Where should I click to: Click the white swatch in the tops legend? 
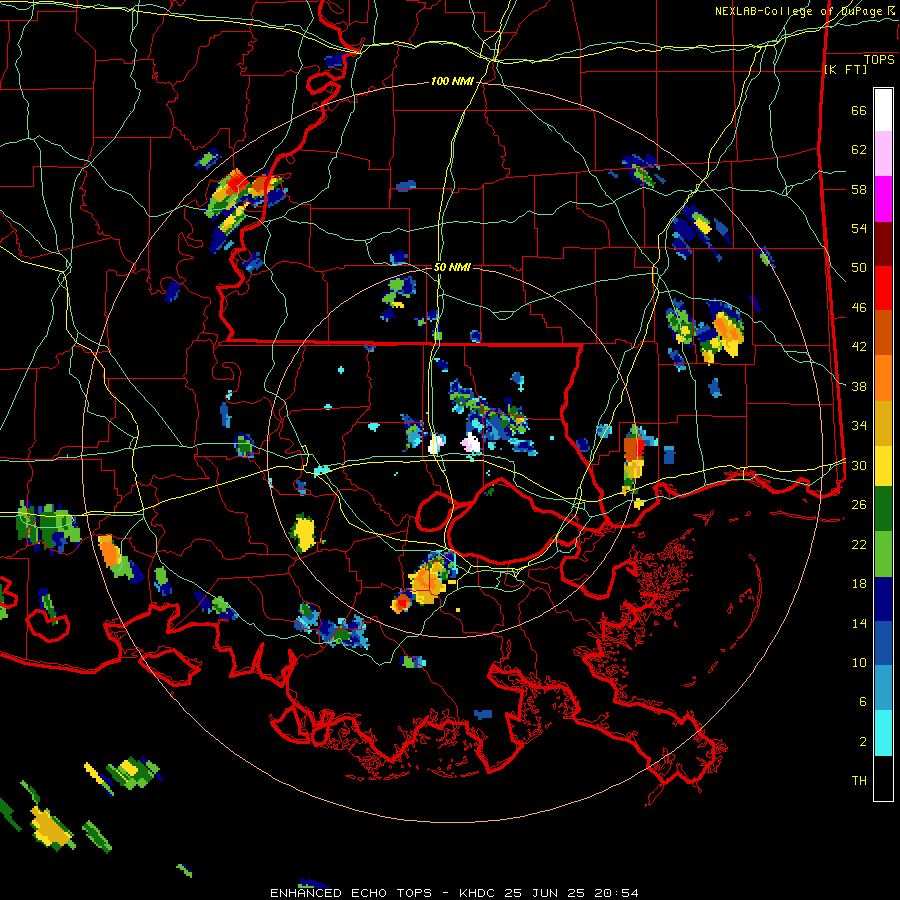click(883, 110)
